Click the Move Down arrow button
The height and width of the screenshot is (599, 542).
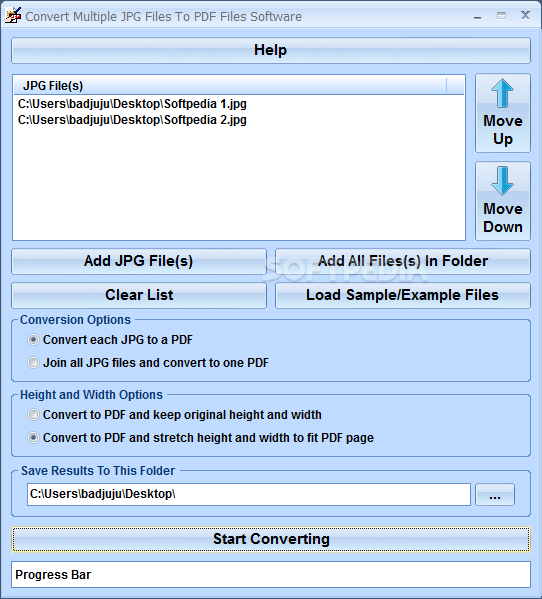(x=503, y=201)
